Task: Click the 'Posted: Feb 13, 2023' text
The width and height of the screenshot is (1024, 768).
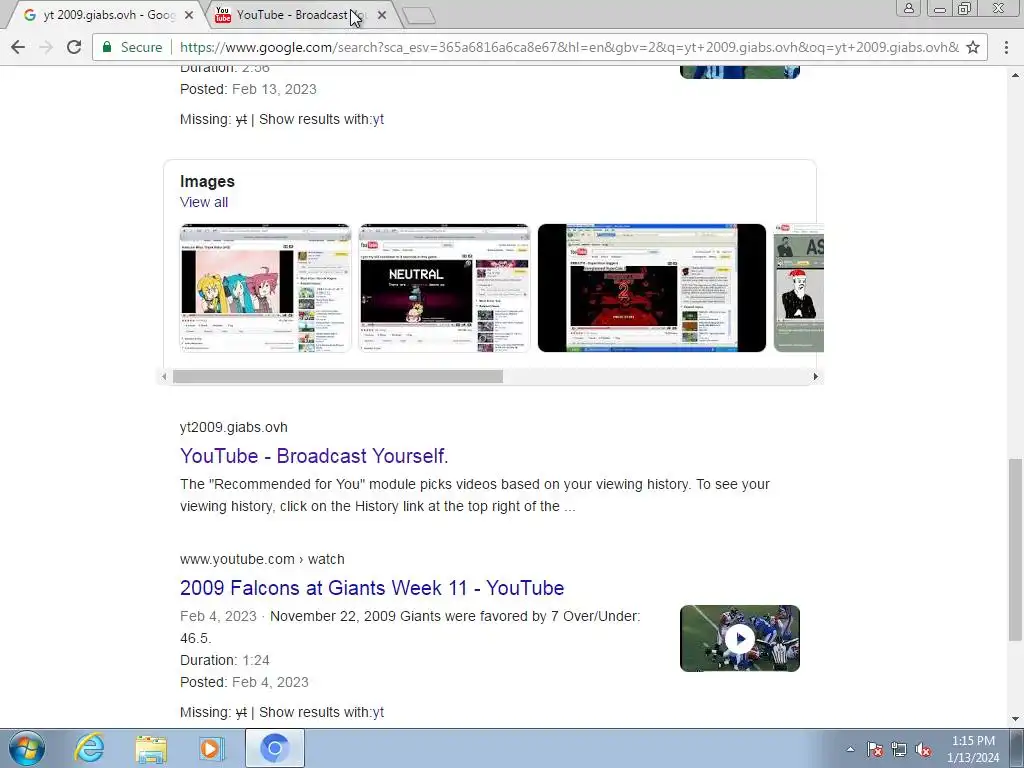Action: 248,89
